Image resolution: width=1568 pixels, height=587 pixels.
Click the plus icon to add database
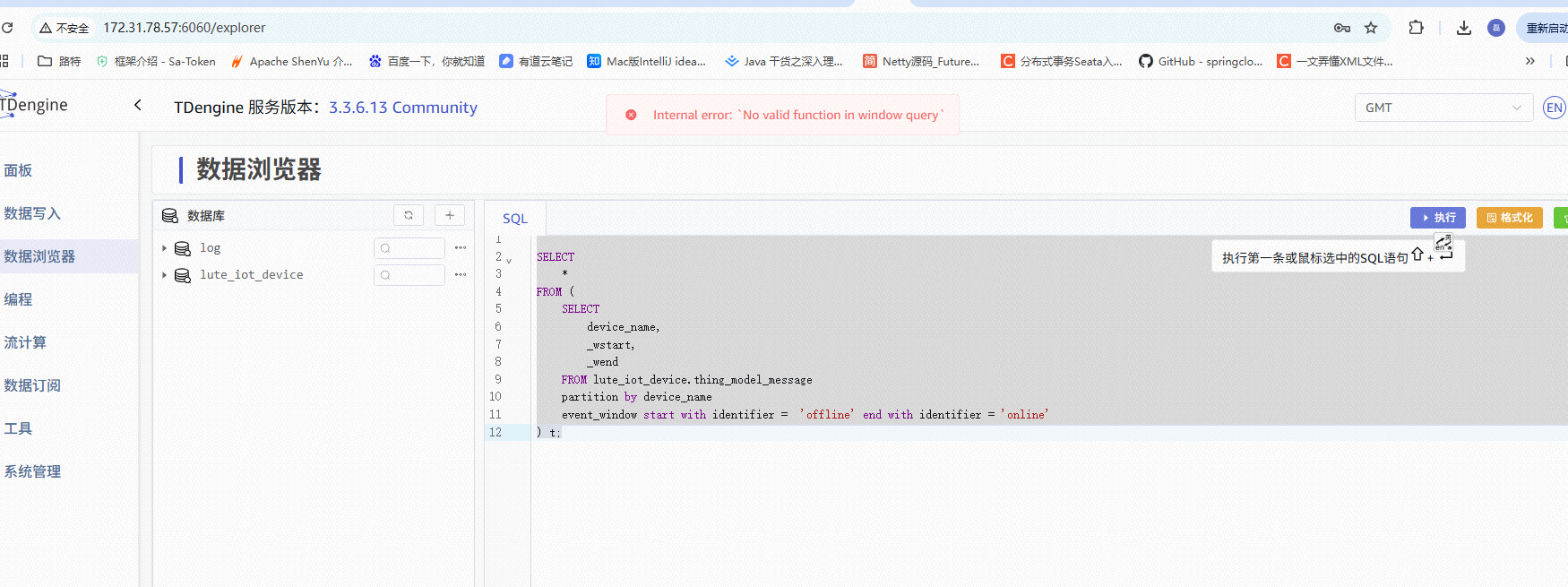(x=450, y=215)
